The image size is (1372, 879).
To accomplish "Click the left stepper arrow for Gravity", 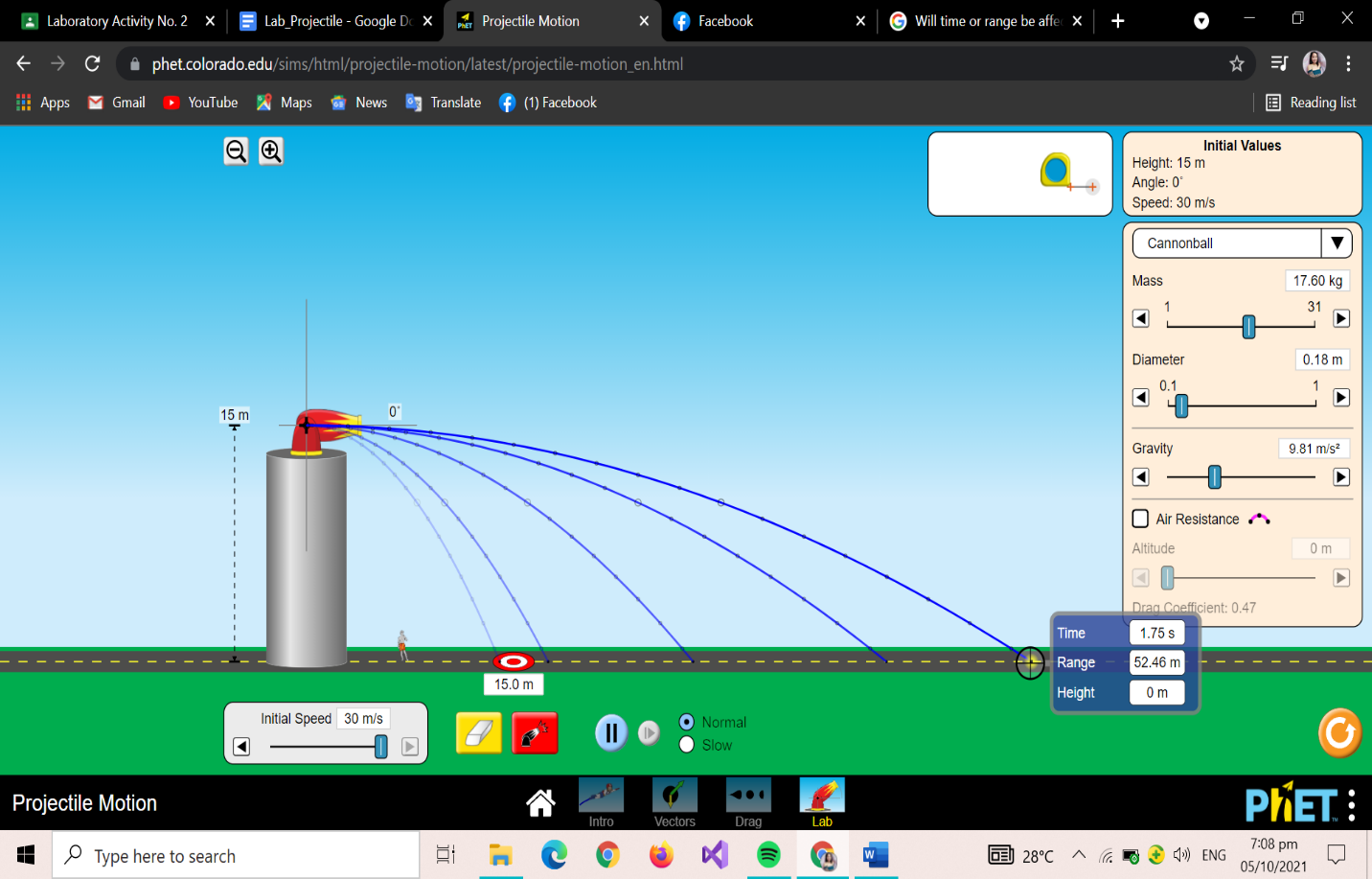I will click(1140, 476).
